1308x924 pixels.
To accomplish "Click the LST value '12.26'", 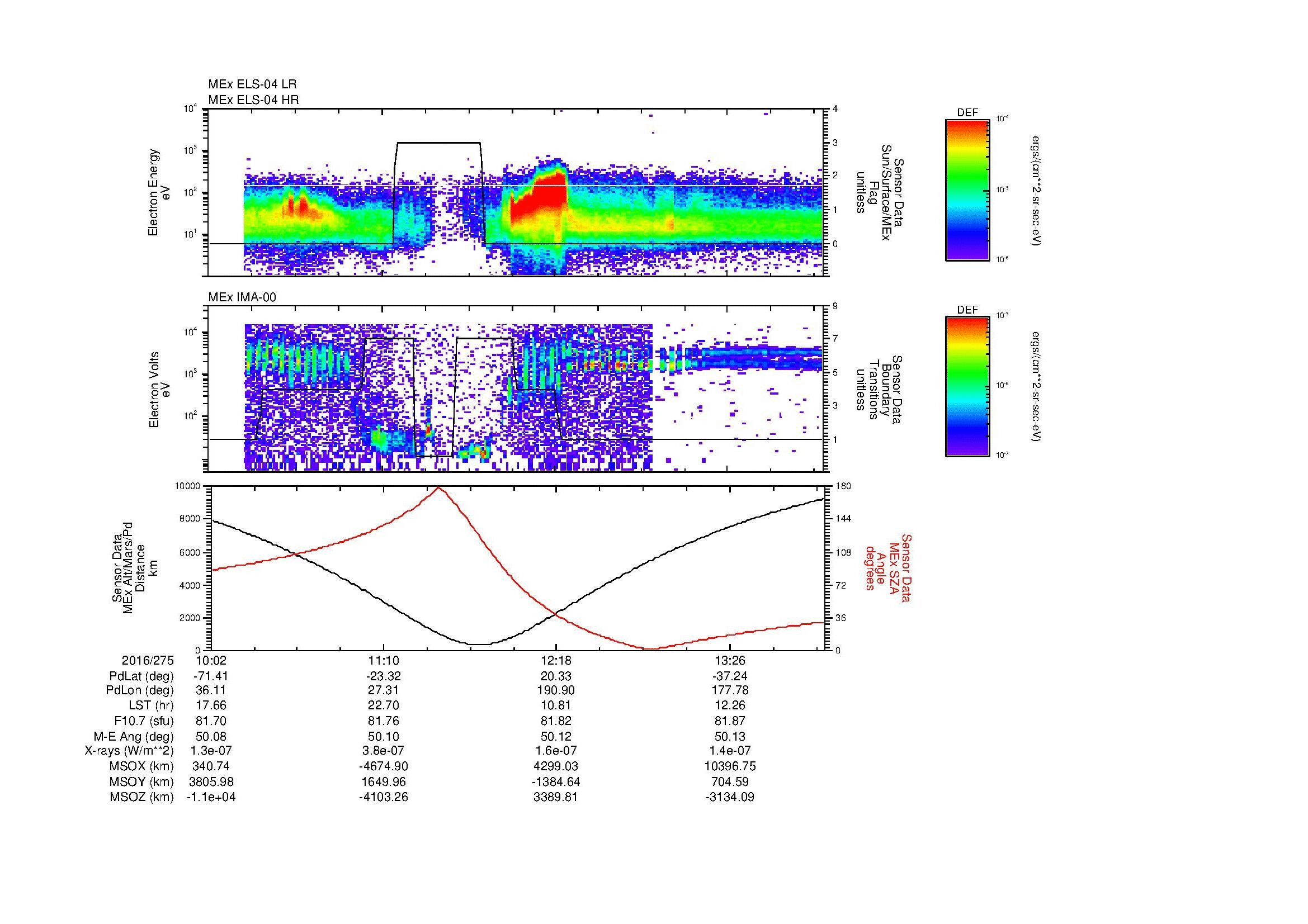I will point(729,706).
